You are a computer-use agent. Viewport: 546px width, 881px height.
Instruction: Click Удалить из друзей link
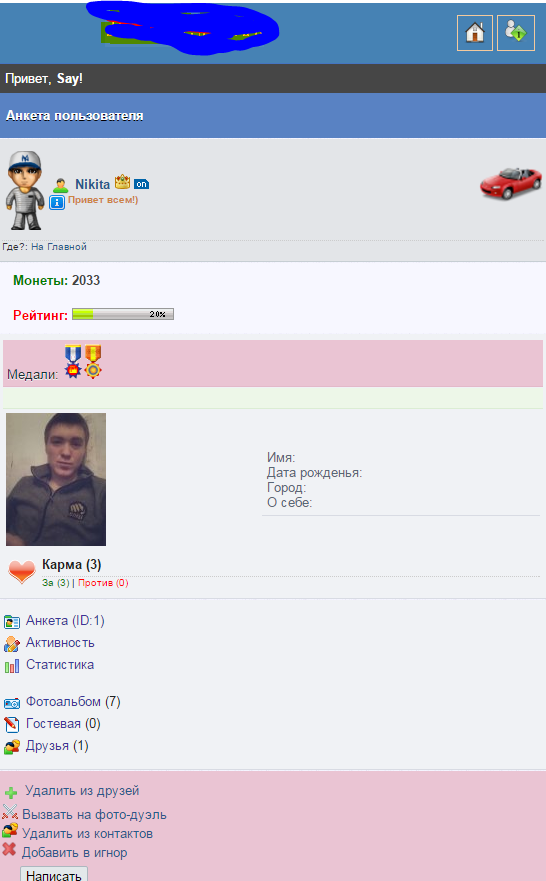pyautogui.click(x=82, y=791)
